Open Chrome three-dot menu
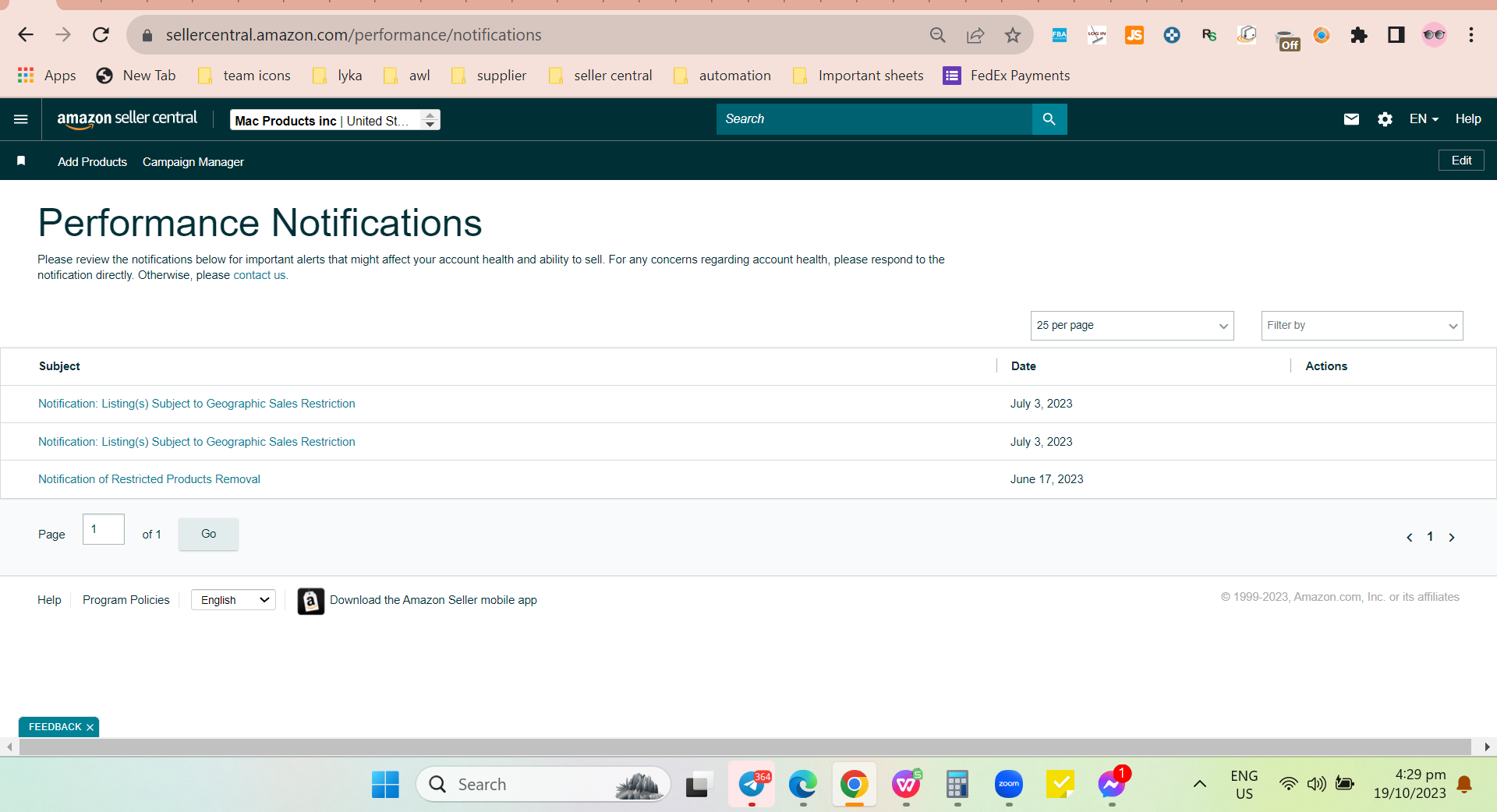The image size is (1497, 812). pyautogui.click(x=1471, y=35)
